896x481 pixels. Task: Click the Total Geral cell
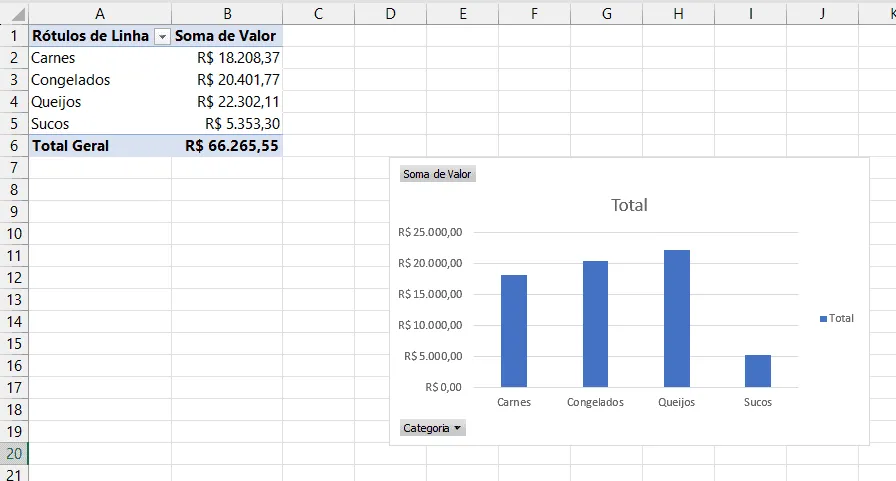pyautogui.click(x=100, y=146)
